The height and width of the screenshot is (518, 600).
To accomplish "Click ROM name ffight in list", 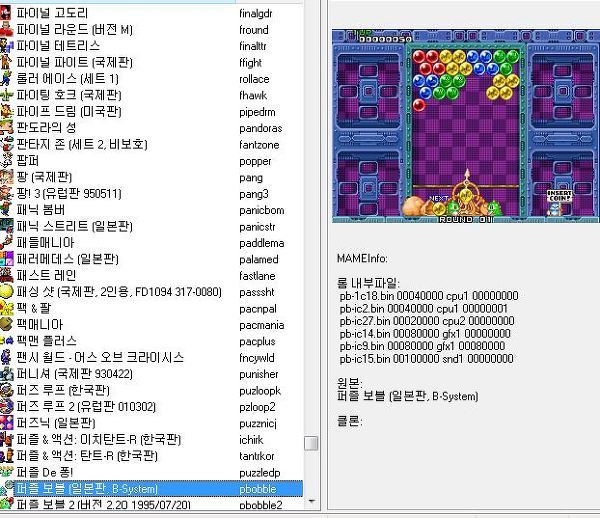I will pyautogui.click(x=250, y=62).
